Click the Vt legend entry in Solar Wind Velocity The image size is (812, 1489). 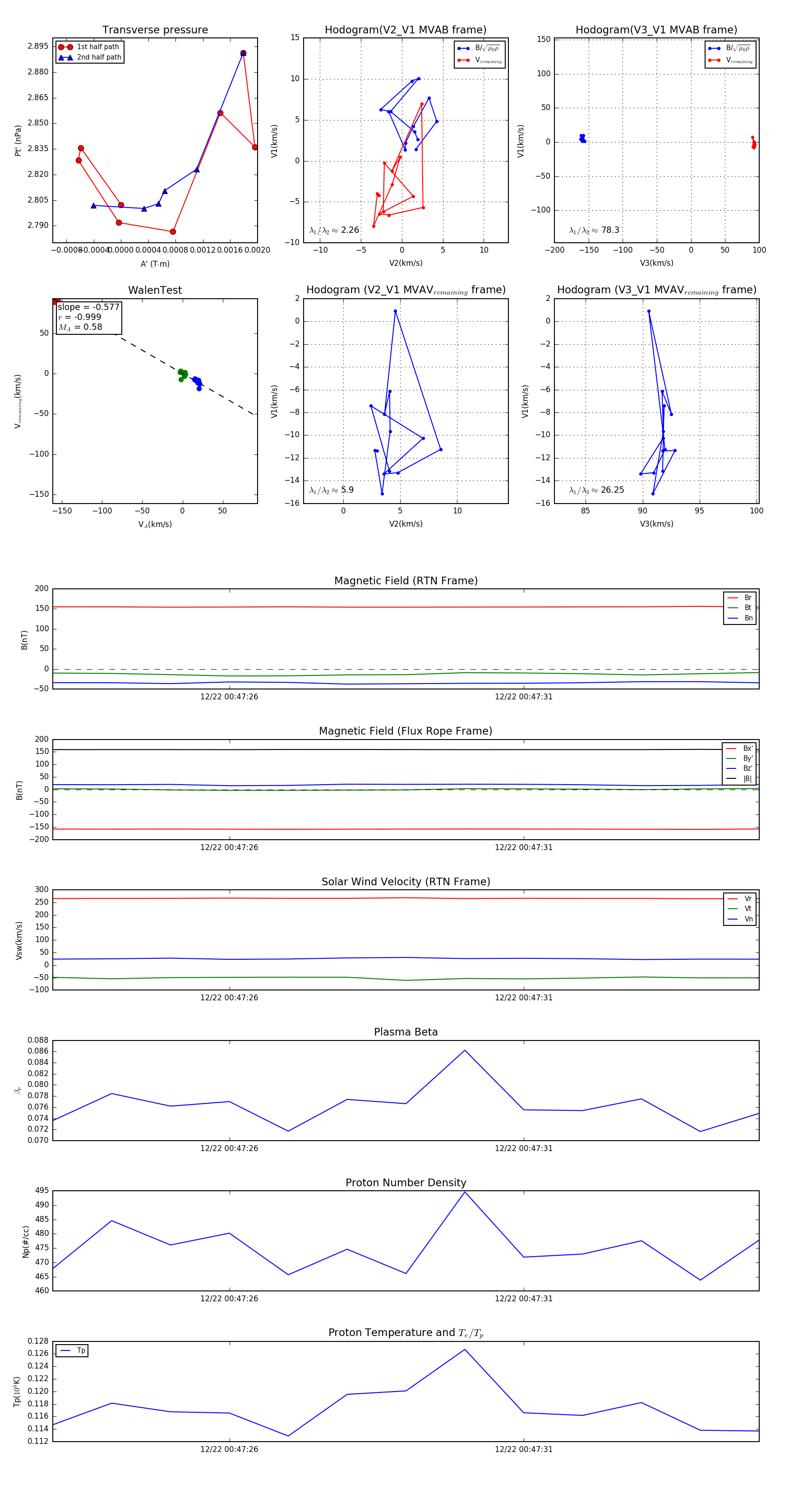740,909
